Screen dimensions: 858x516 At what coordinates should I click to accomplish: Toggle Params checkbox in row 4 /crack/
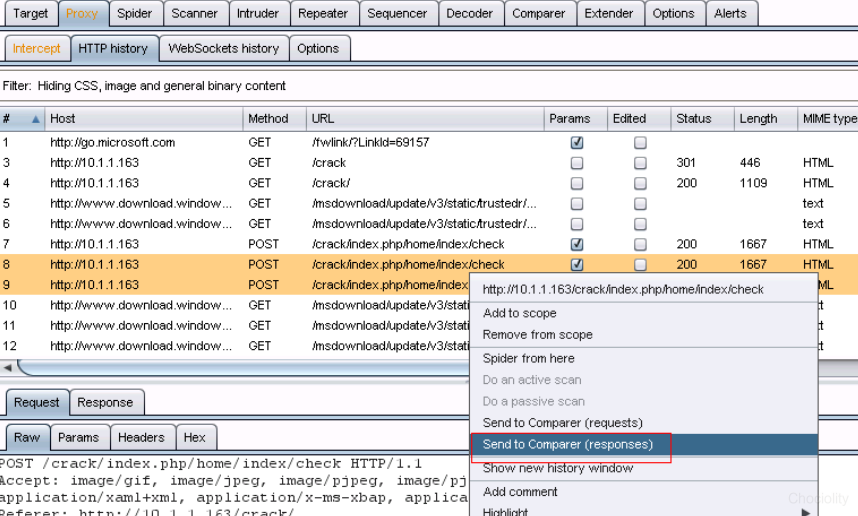pyautogui.click(x=577, y=183)
